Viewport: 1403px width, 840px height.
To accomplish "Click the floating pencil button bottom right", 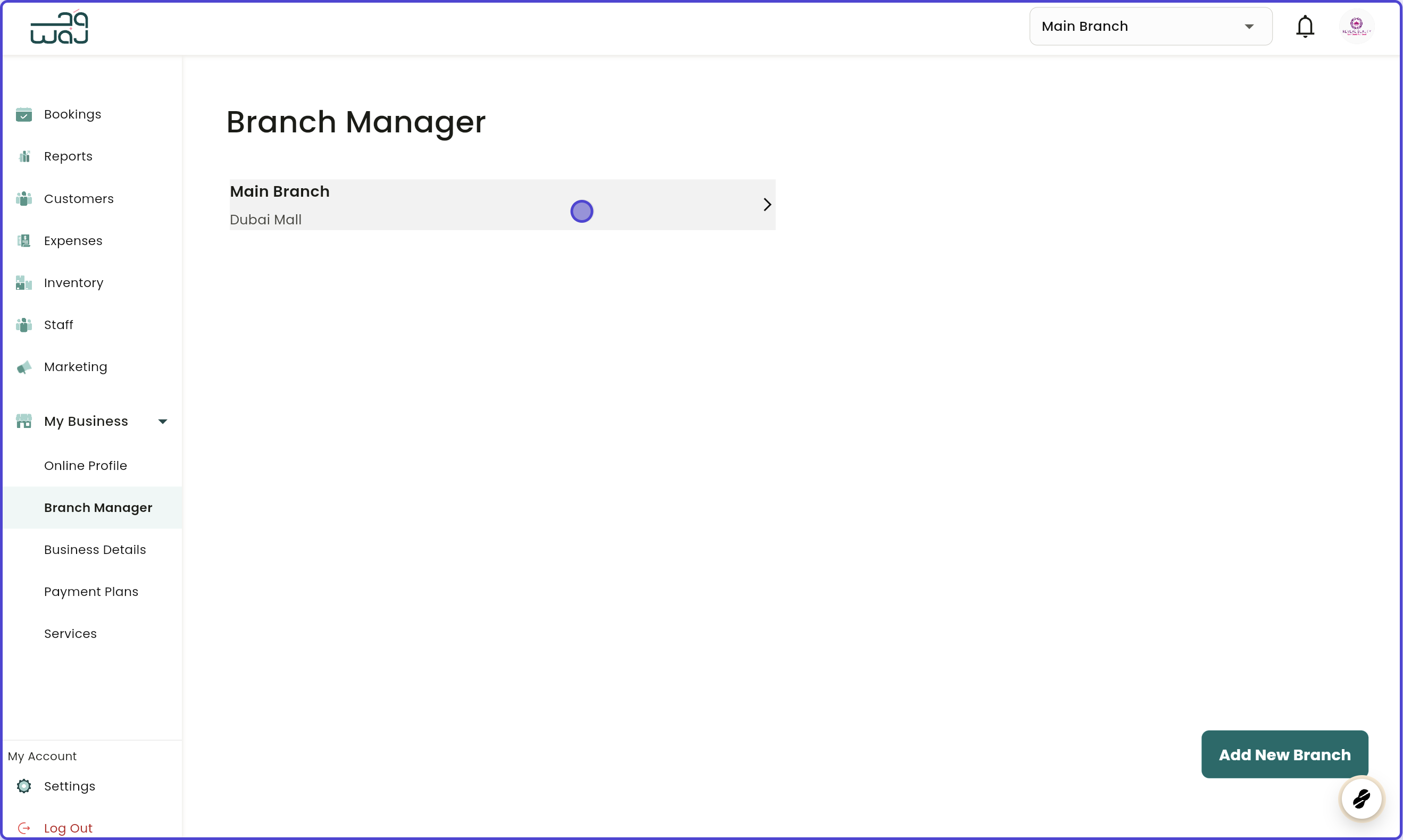I will 1361,799.
